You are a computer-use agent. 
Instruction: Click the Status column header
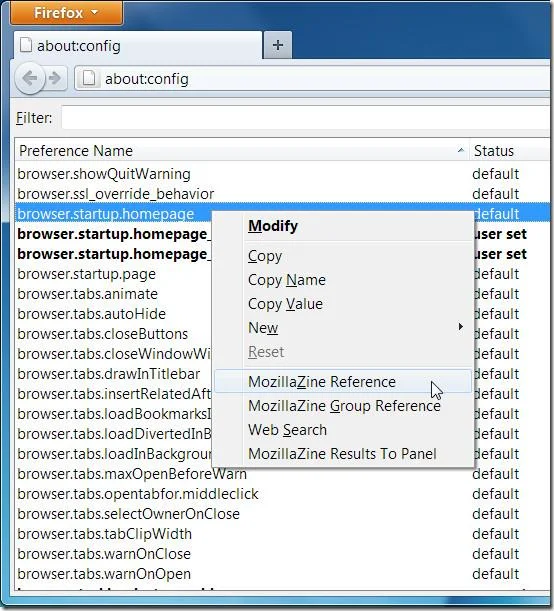click(x=510, y=150)
